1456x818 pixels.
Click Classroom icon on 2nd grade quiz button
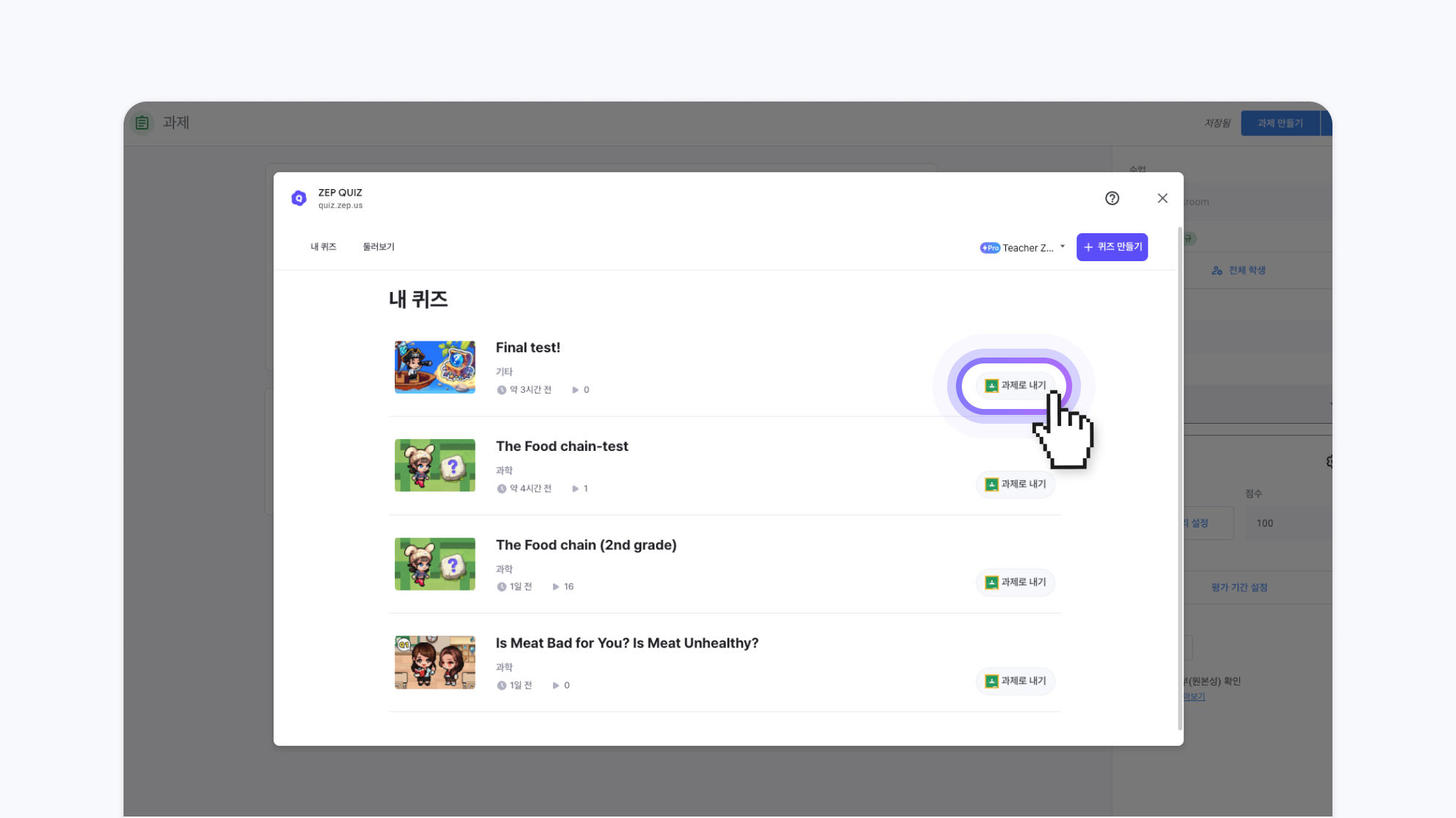pyautogui.click(x=991, y=583)
